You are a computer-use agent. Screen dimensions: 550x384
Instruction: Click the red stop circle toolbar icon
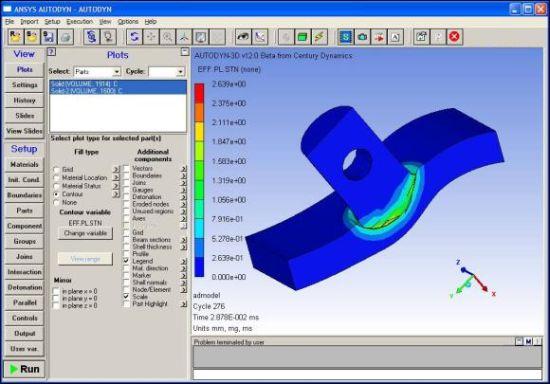click(454, 37)
